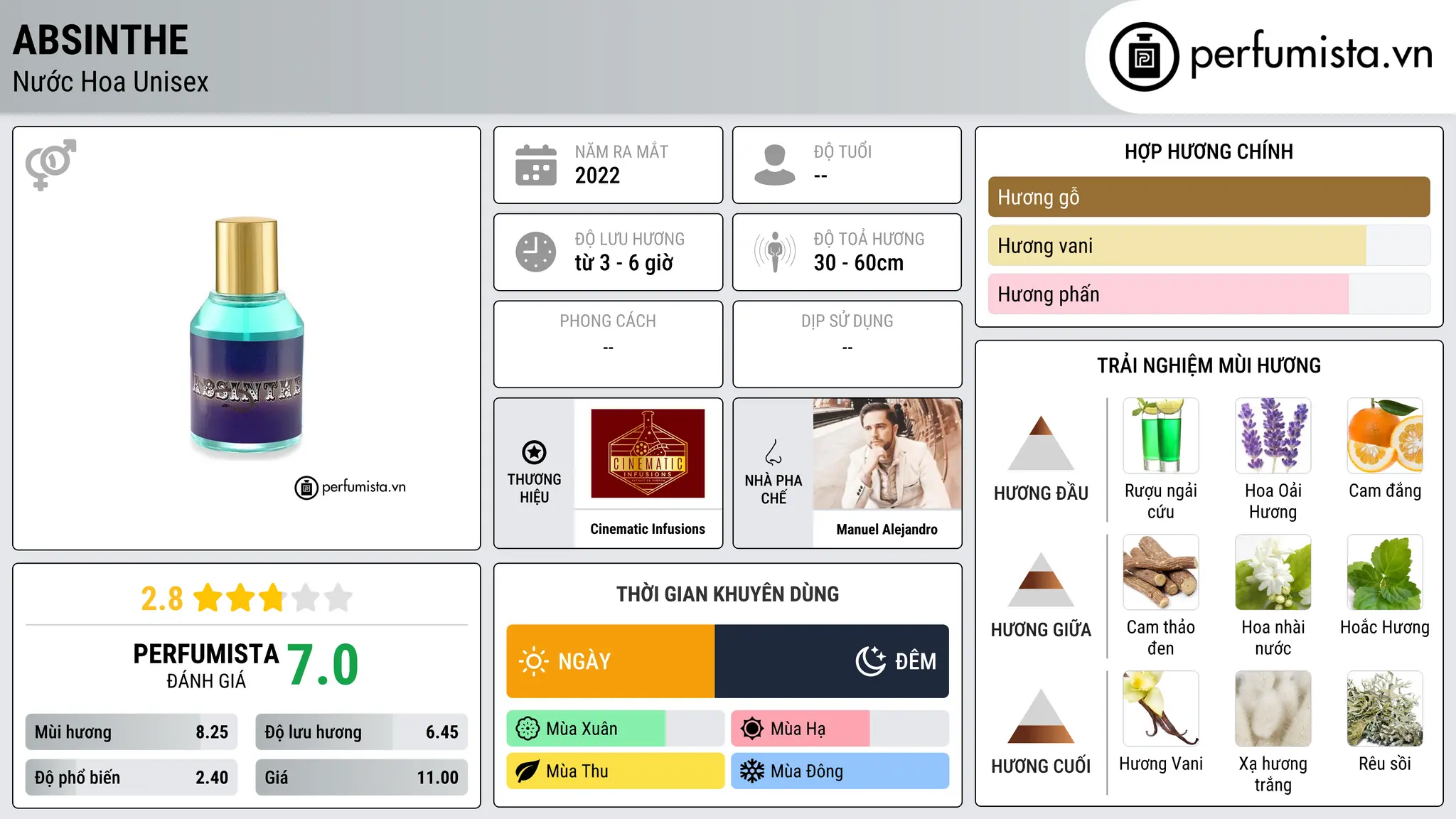Click the 2022 release year value
Screen dimensions: 1456x819
pos(597,176)
